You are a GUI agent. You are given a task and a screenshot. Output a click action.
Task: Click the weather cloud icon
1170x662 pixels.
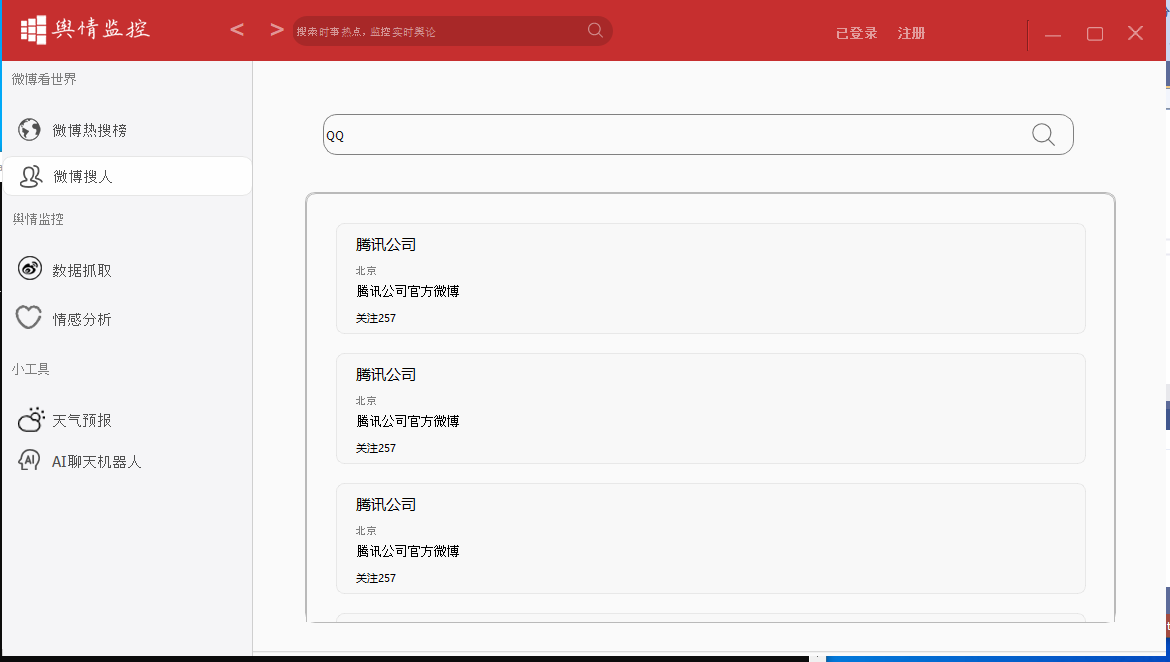31,419
